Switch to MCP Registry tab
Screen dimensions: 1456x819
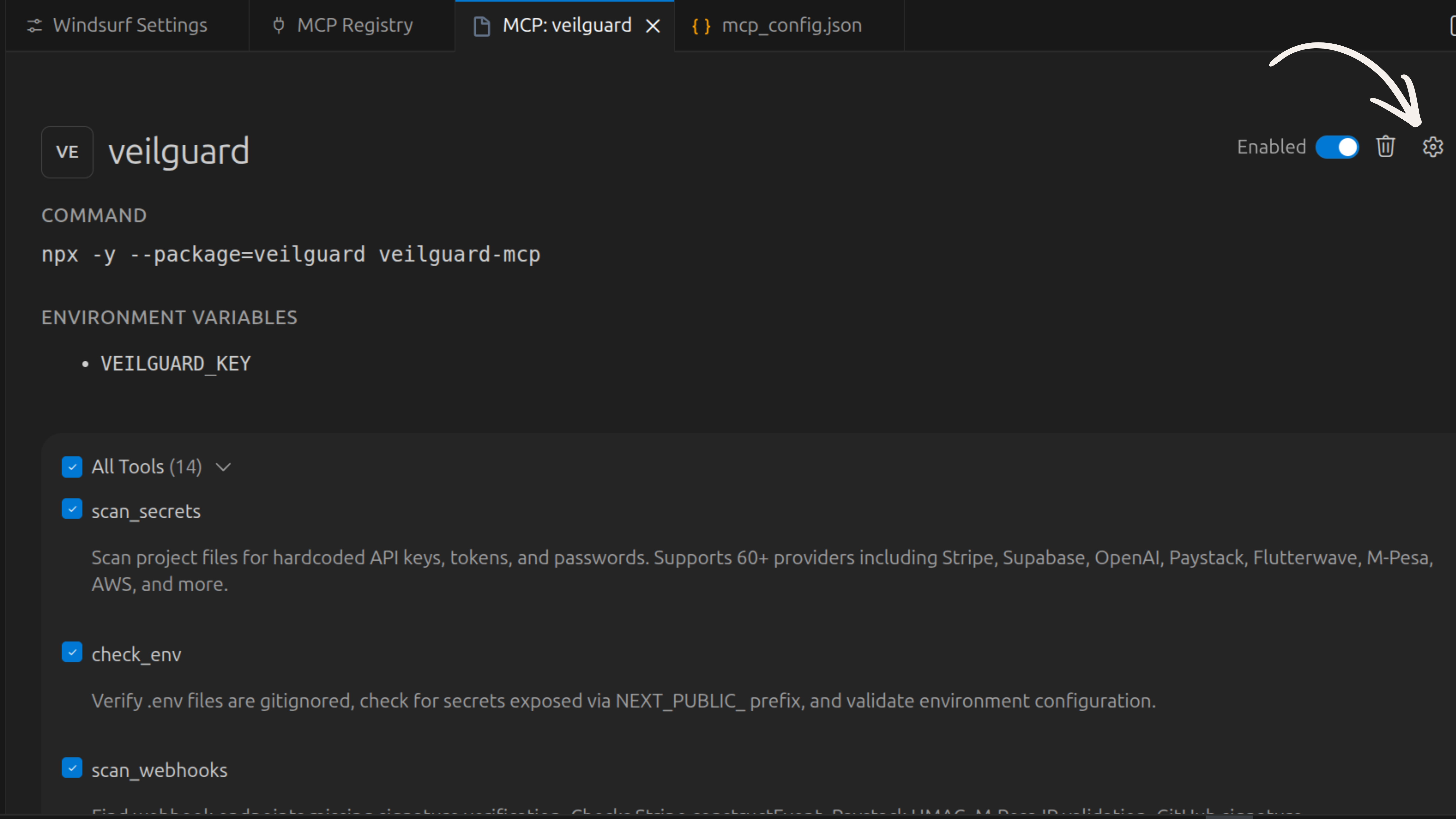352,25
